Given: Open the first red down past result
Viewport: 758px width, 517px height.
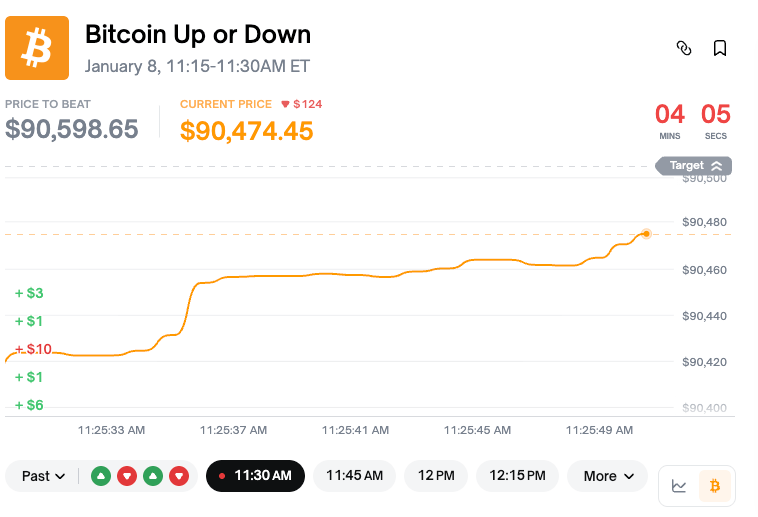Looking at the screenshot, I should coord(127,476).
